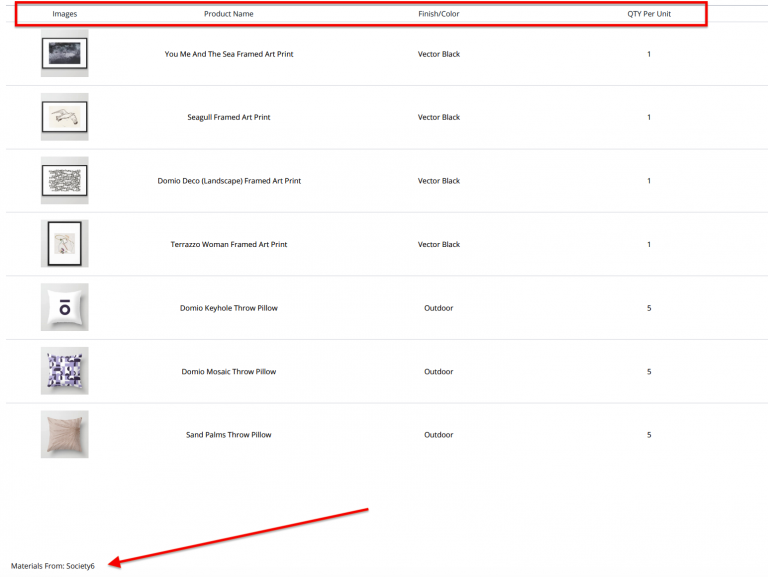This screenshot has height=577, width=768.
Task: Click the QTY Per Unit column header
Action: (648, 14)
